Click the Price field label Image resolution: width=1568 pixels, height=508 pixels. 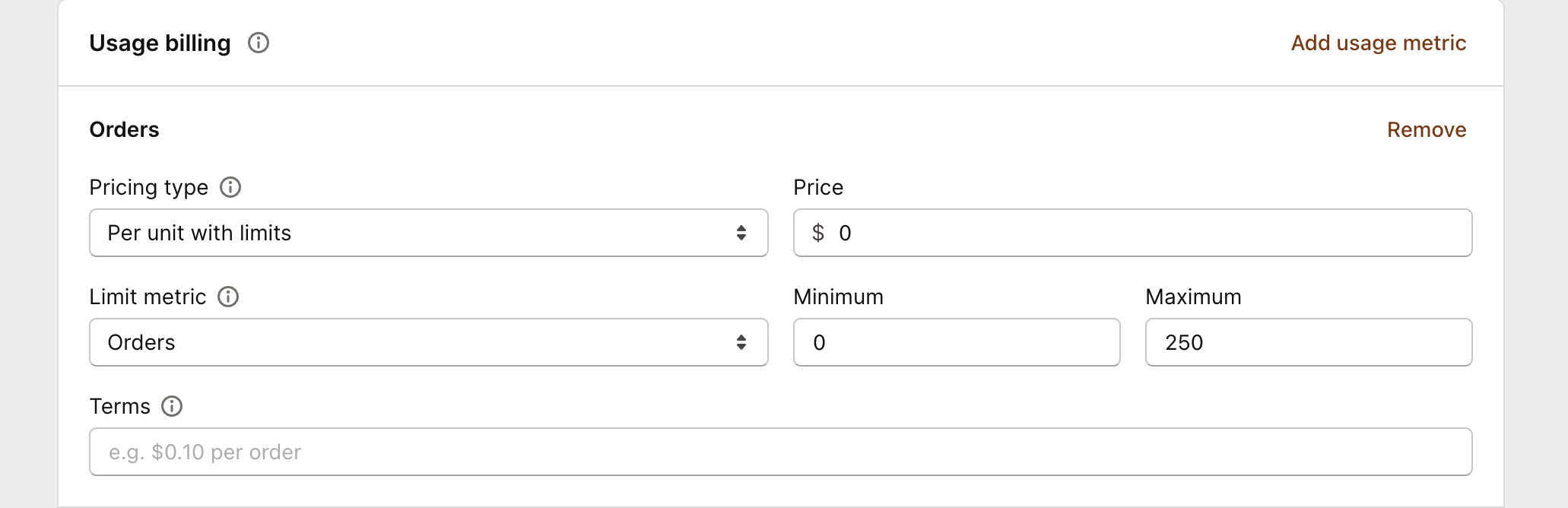[817, 187]
